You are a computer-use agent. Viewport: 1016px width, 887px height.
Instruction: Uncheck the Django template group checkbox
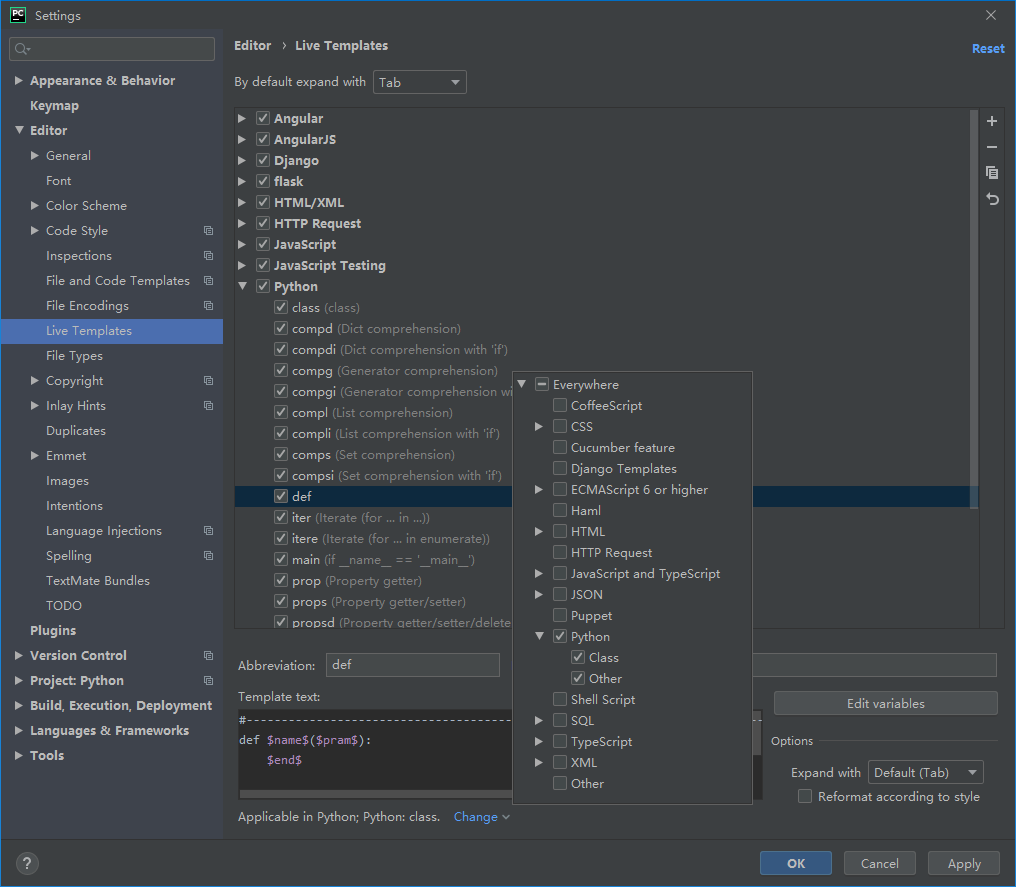click(x=262, y=160)
